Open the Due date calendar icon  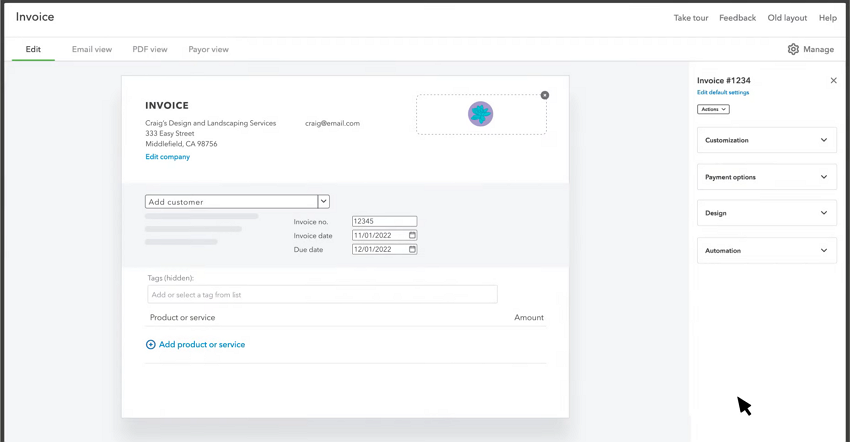click(x=412, y=250)
